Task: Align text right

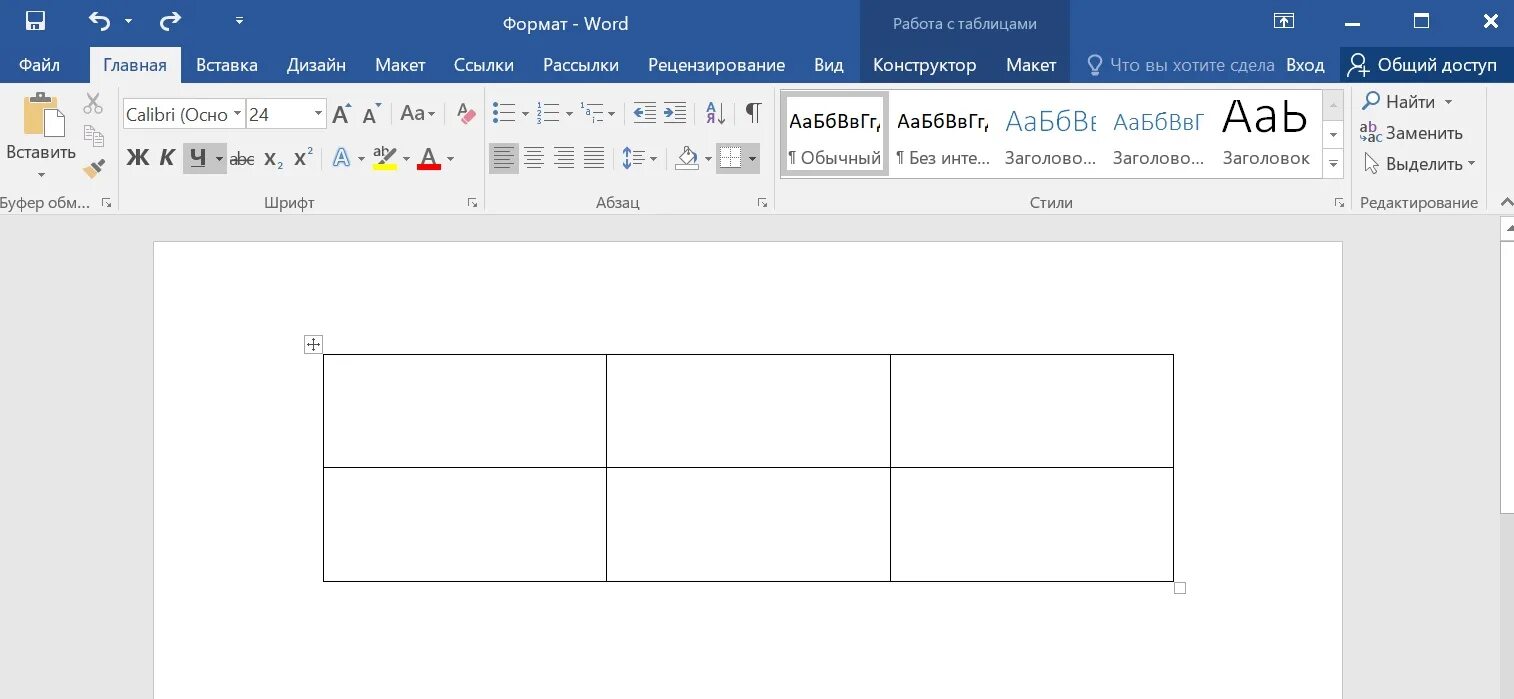Action: coord(564,158)
